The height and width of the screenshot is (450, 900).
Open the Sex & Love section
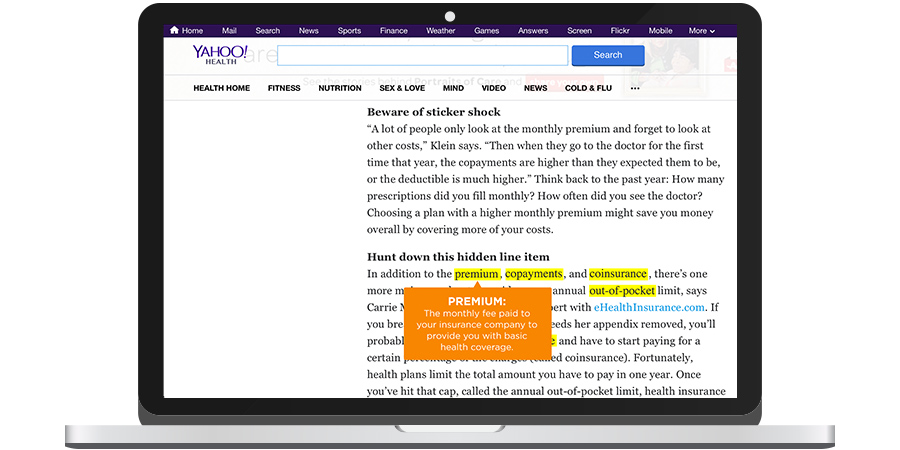(x=402, y=88)
